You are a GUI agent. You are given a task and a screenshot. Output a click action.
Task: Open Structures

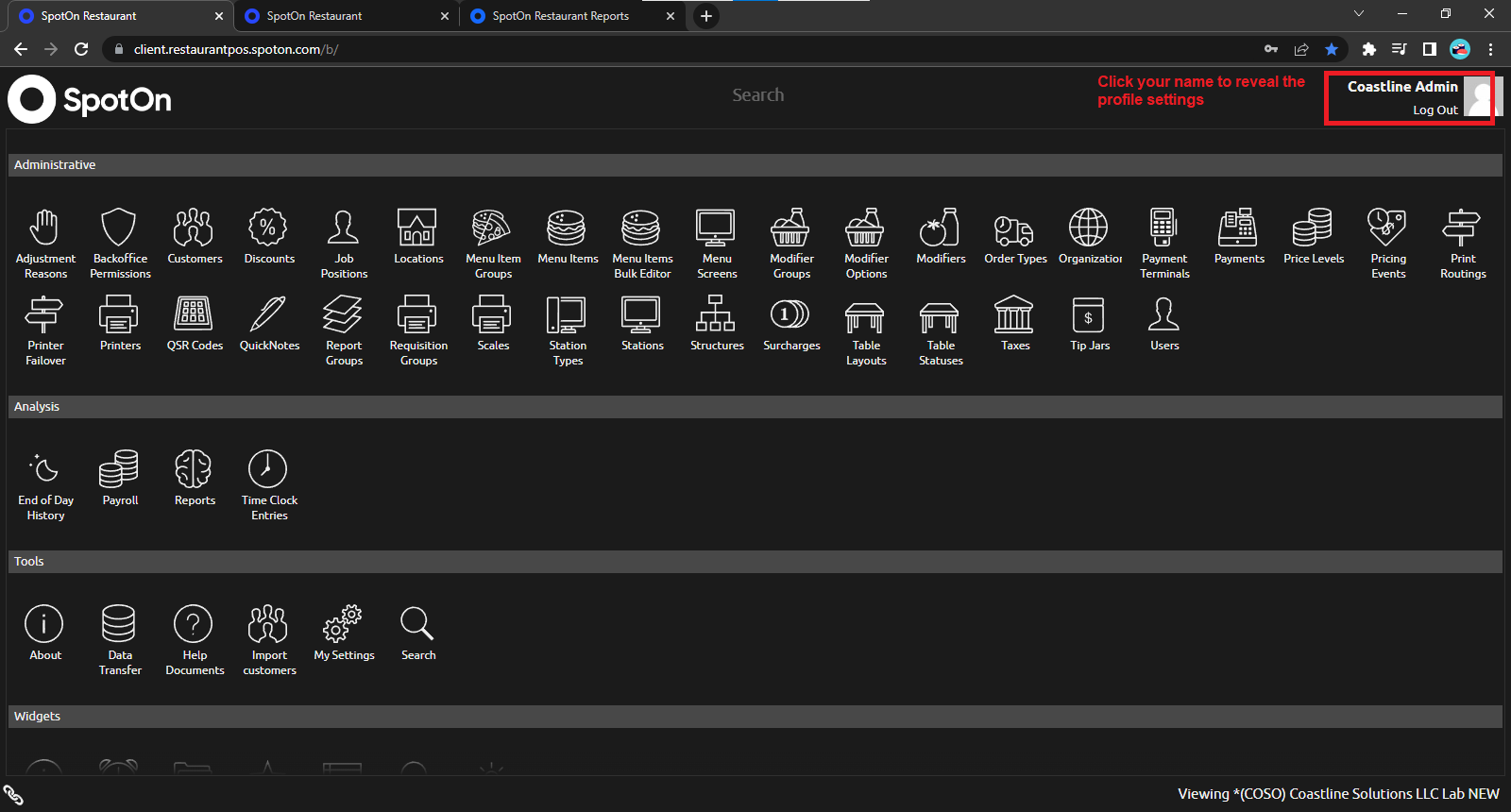[x=717, y=323]
